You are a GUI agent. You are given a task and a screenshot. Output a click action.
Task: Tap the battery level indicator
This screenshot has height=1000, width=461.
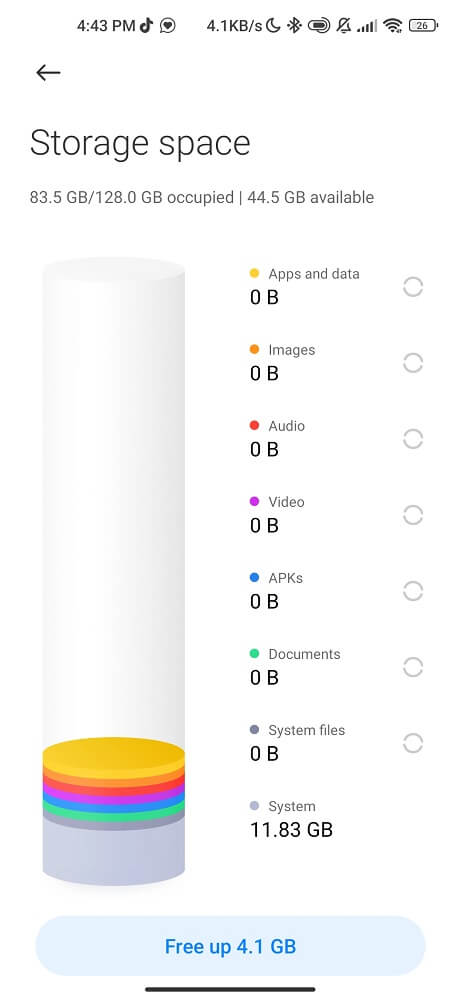423,26
